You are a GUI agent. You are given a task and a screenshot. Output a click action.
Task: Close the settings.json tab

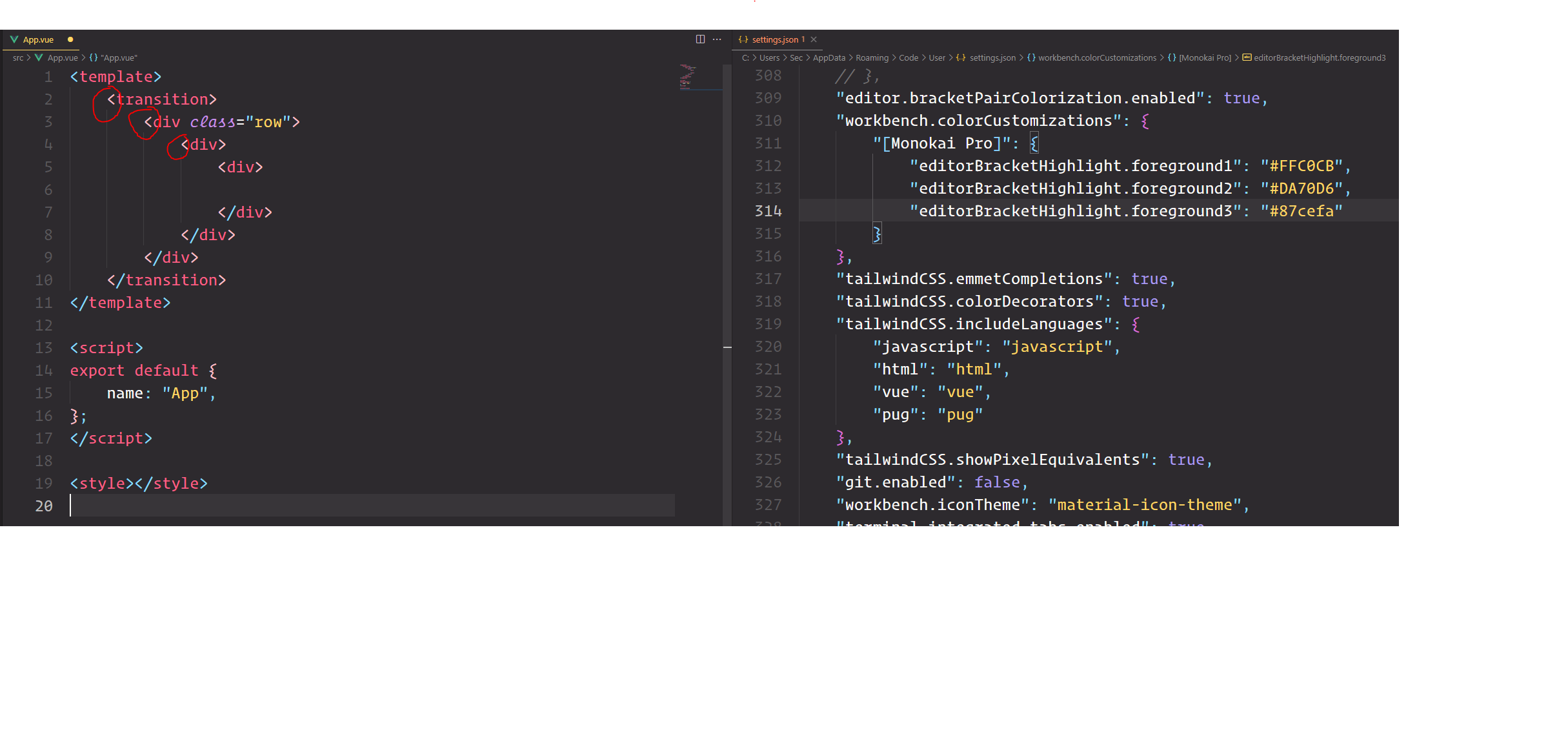coord(814,39)
